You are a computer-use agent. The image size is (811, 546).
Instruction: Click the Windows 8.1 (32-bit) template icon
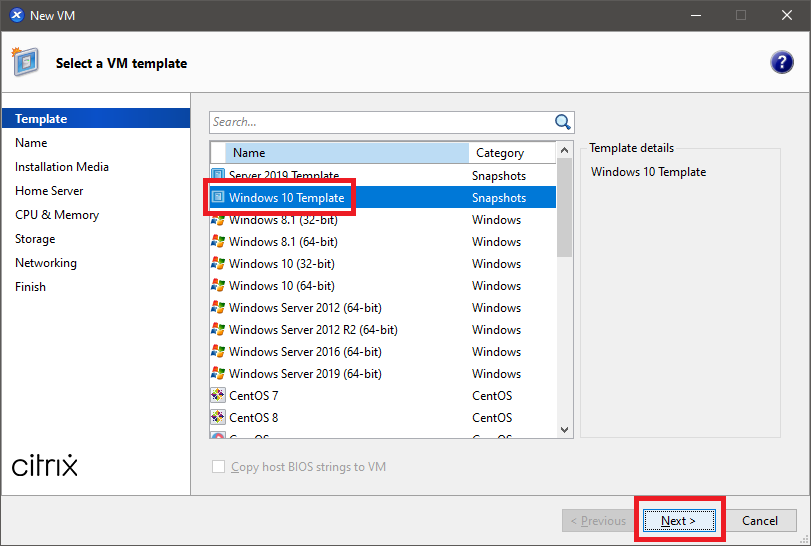pyautogui.click(x=218, y=220)
